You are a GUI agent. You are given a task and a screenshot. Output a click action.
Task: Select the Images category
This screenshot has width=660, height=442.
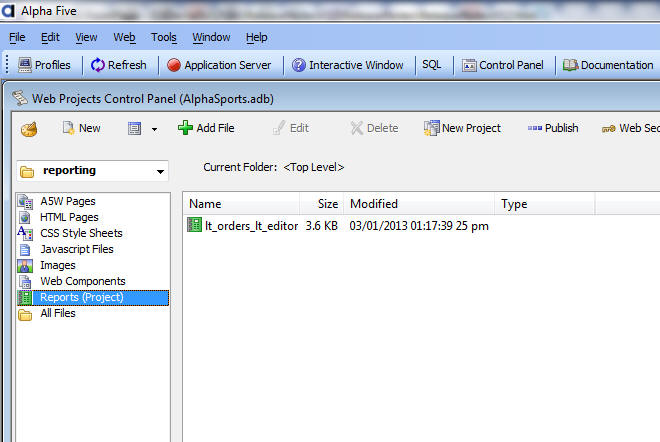58,266
